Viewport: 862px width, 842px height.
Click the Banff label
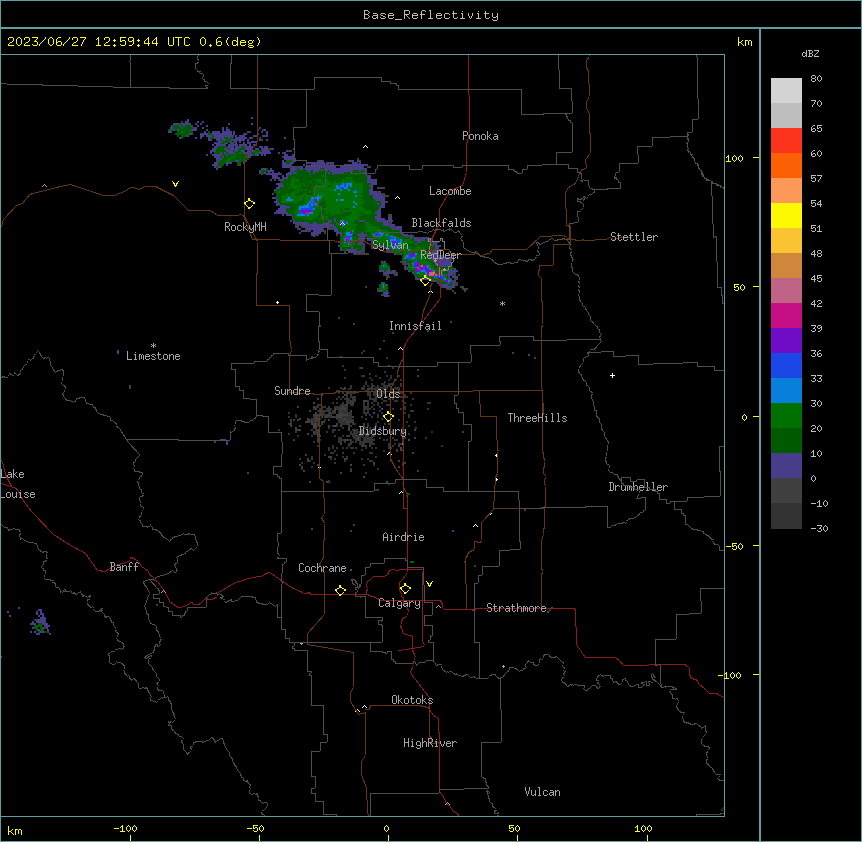coord(124,567)
